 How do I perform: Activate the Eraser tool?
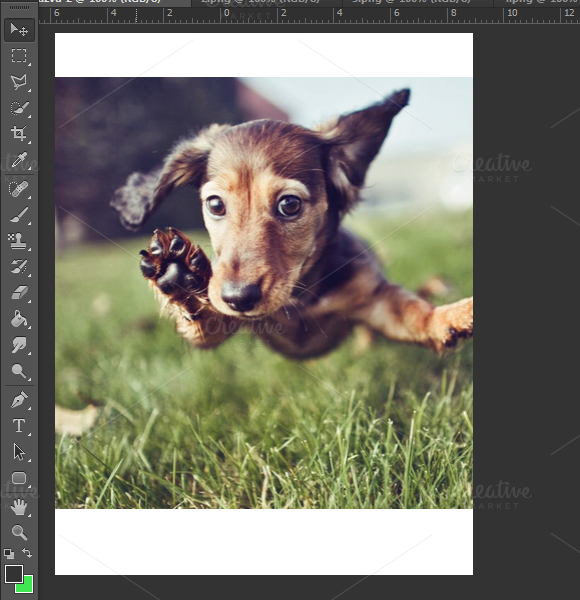(19, 293)
